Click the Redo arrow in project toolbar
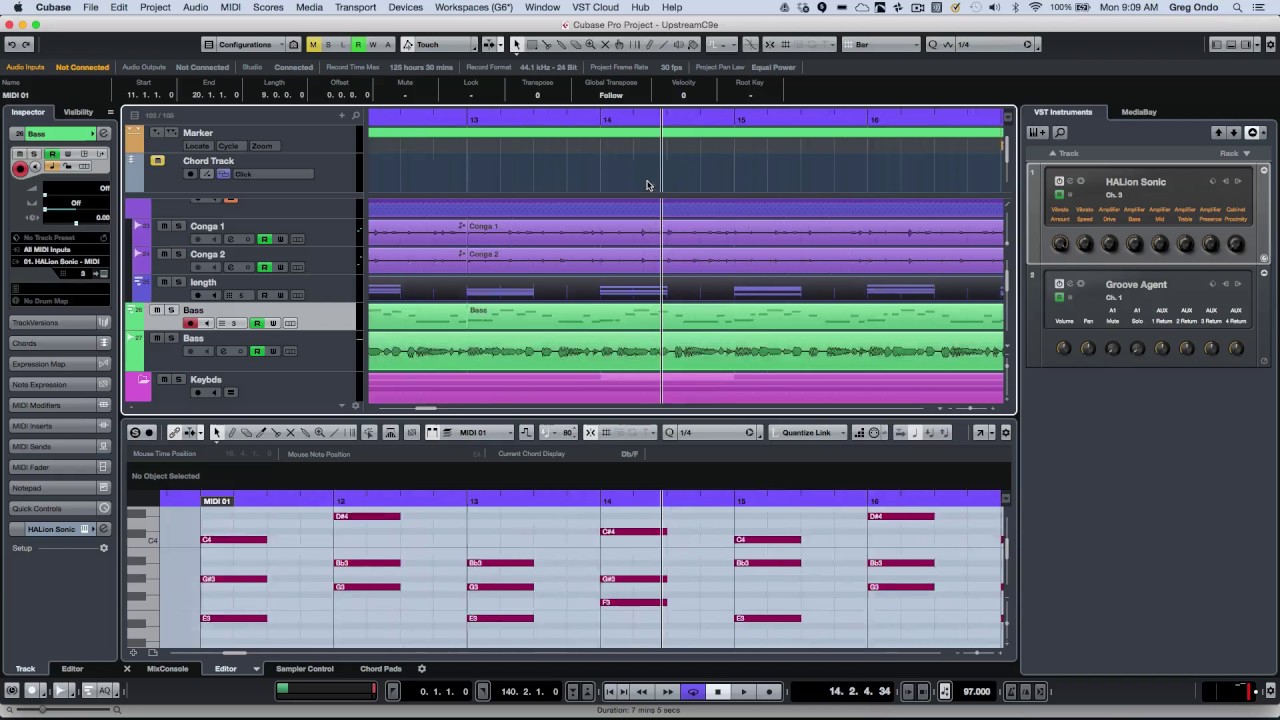The image size is (1280, 720). 26,44
